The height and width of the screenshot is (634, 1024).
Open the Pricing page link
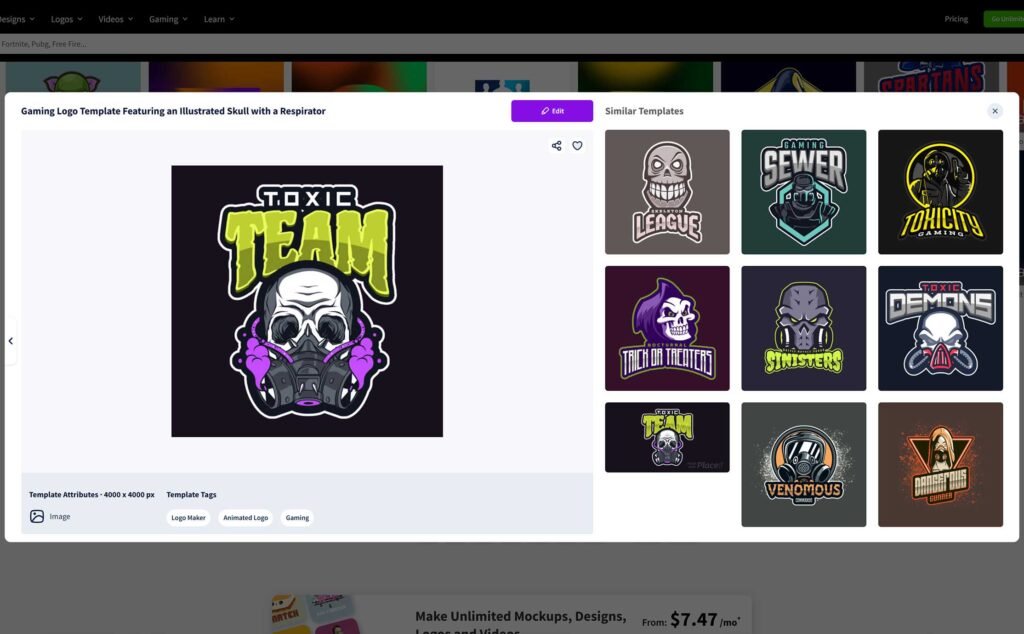956,19
